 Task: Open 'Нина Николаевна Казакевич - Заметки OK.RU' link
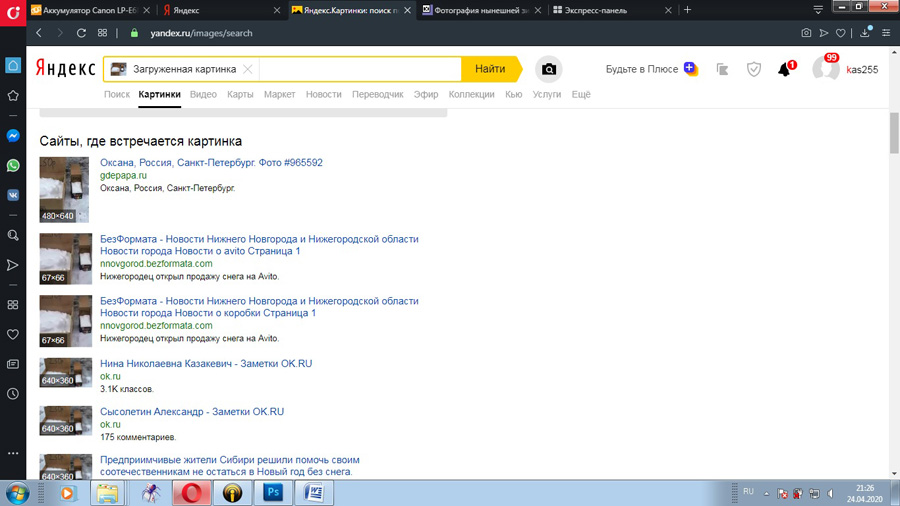[x=206, y=364]
